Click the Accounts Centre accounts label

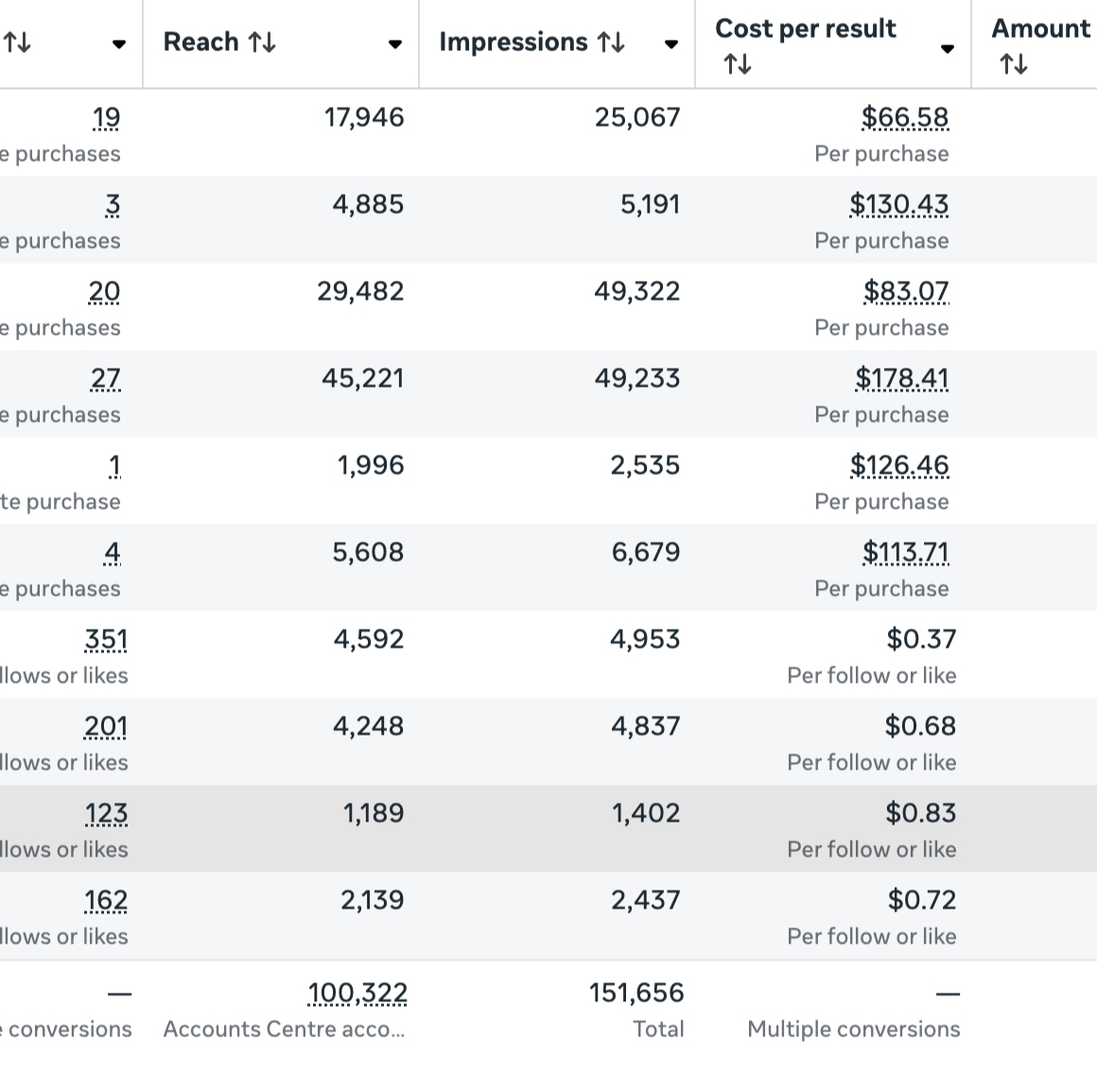284,1029
